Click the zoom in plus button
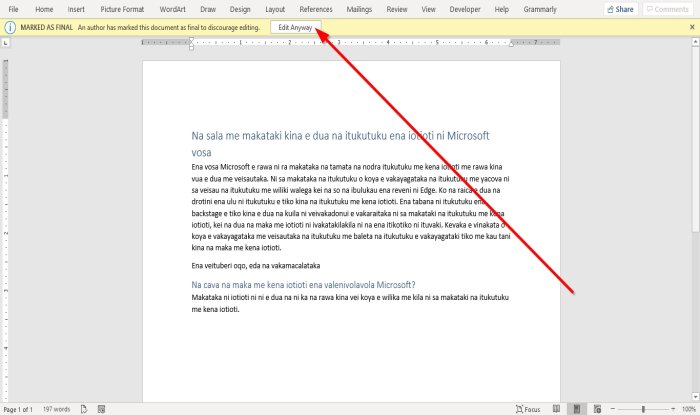This screenshot has width=700, height=415. tap(673, 409)
